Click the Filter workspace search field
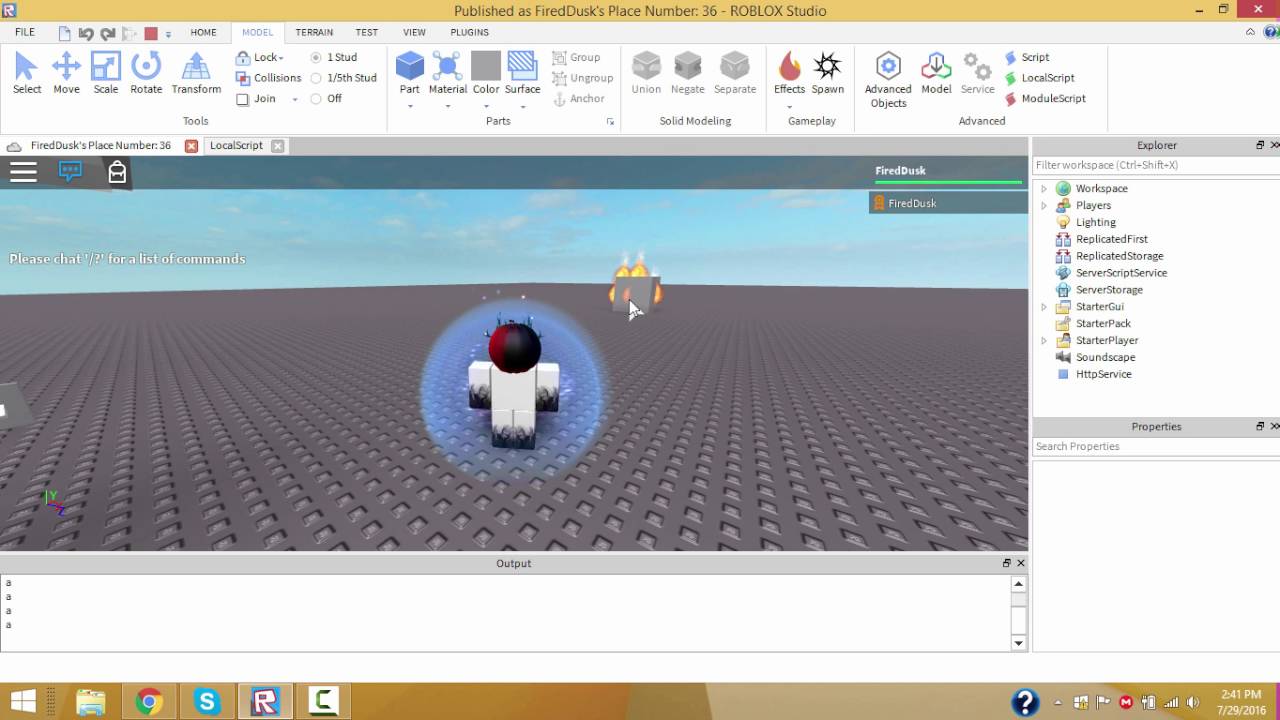 (1155, 165)
